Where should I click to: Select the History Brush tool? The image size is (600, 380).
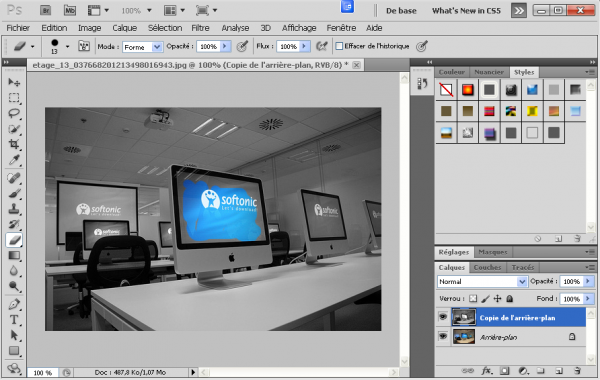point(14,224)
